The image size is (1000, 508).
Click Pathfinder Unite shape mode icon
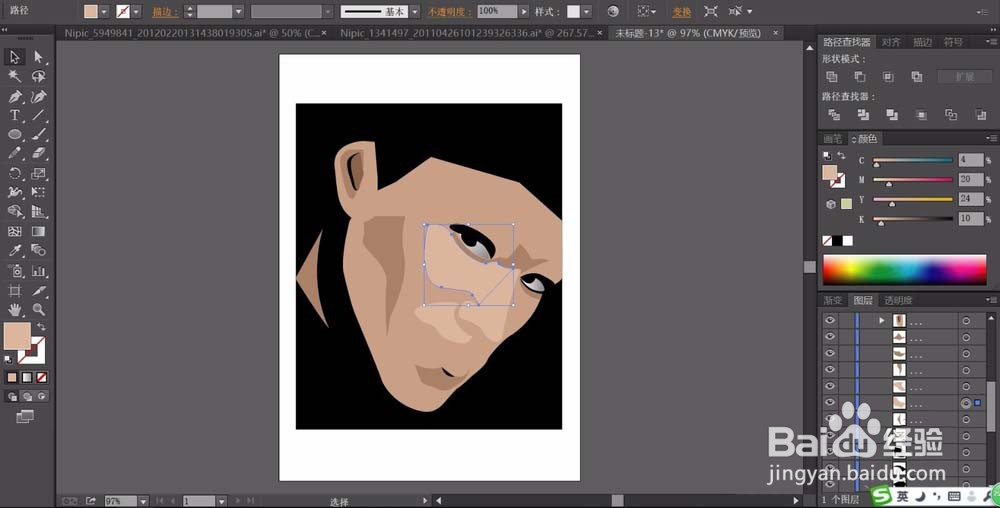coord(832,76)
